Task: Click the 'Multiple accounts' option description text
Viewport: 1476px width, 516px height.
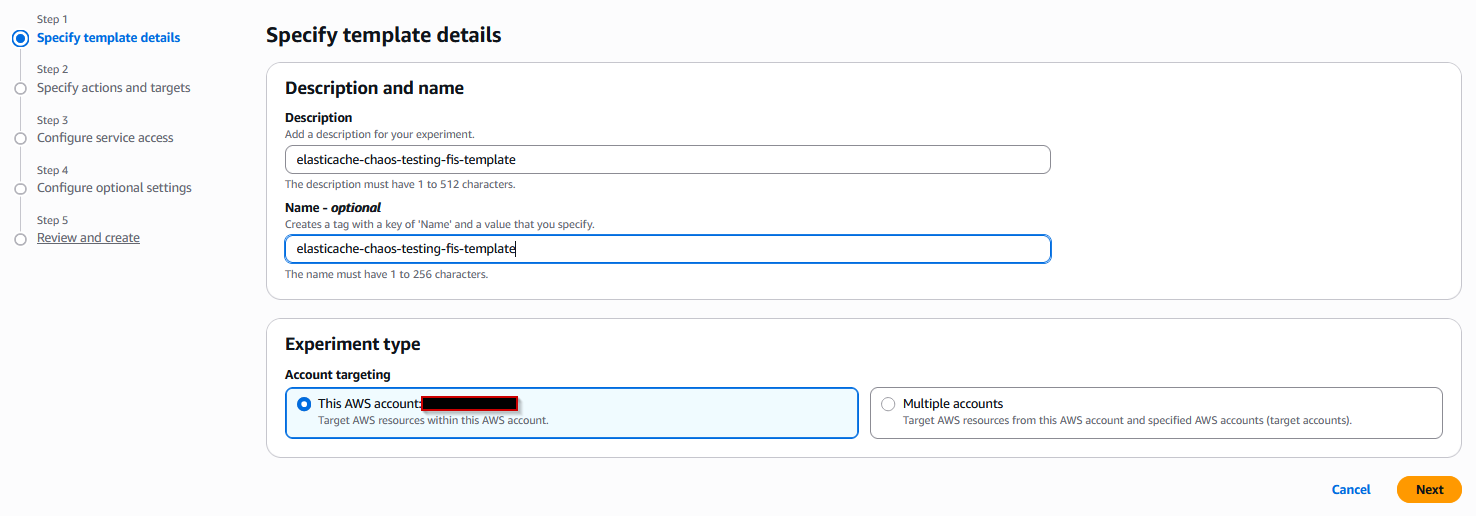Action: (1127, 421)
